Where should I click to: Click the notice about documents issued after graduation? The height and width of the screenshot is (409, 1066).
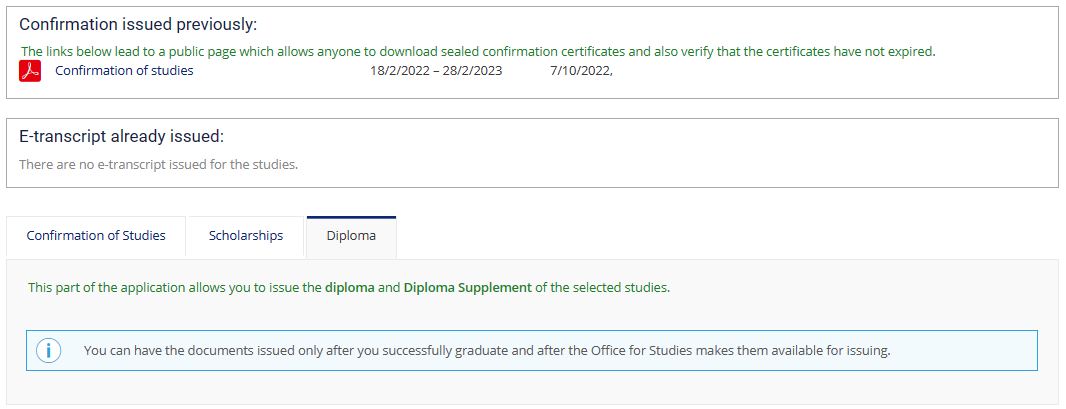pyautogui.click(x=487, y=351)
